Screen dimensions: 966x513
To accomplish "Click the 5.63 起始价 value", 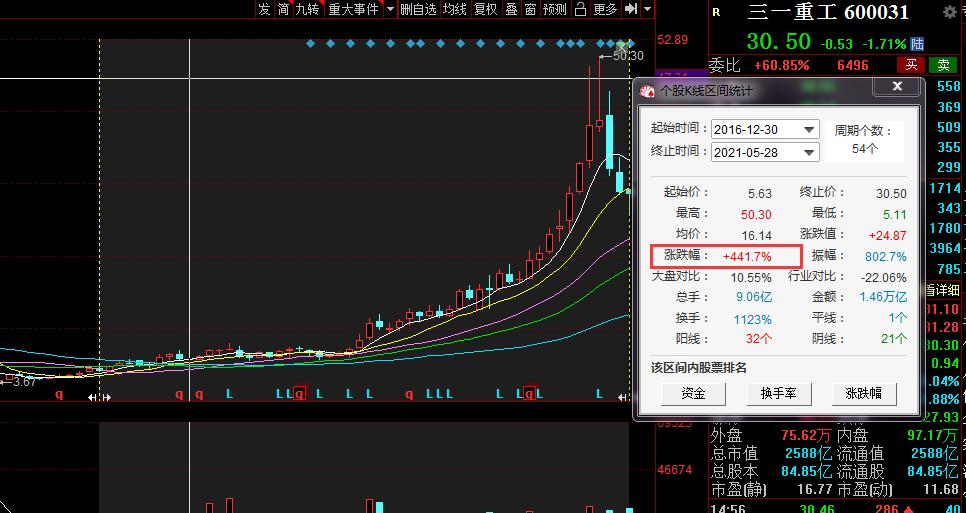I will (760, 193).
